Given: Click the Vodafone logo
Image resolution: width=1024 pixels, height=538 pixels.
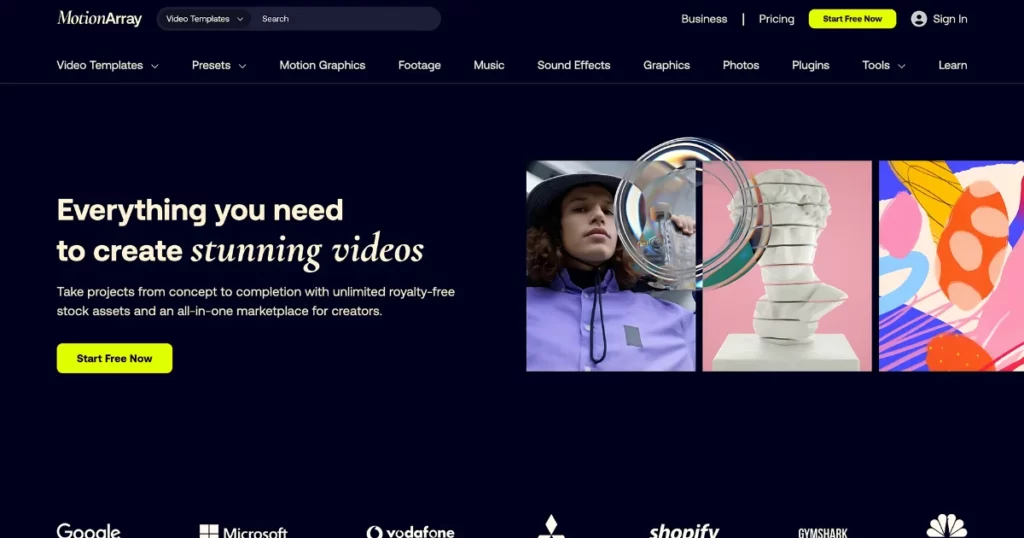Looking at the screenshot, I should coord(410,531).
